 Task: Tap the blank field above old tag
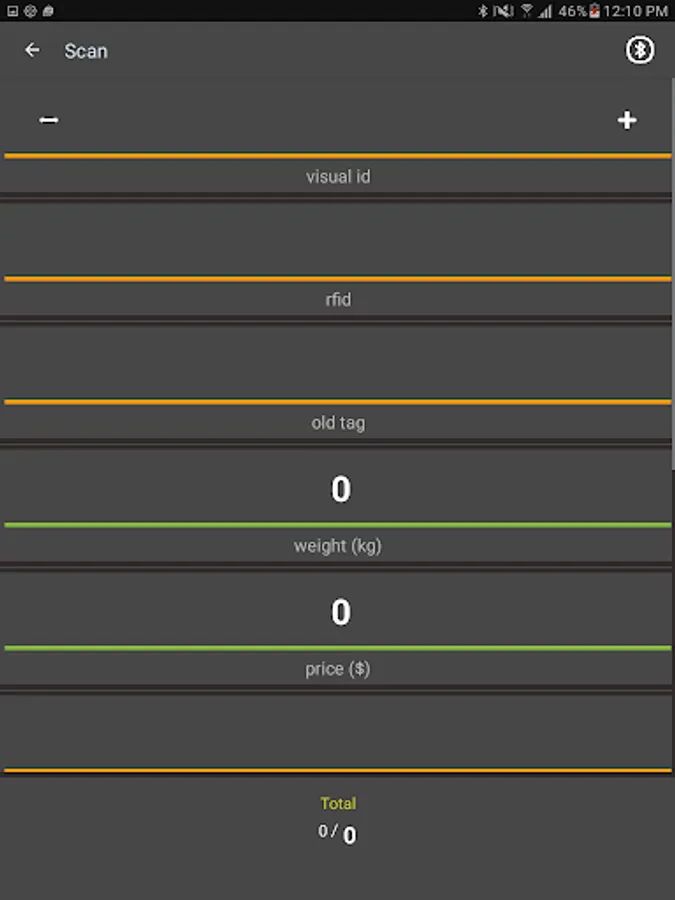click(338, 362)
